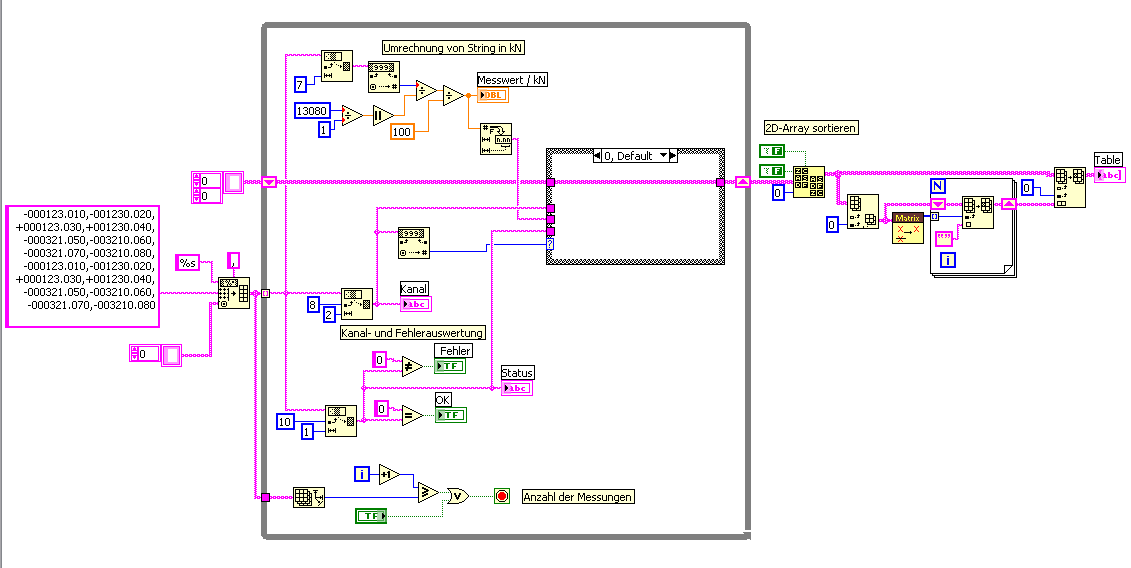Toggle the upper False Boolean constant

coord(771,151)
